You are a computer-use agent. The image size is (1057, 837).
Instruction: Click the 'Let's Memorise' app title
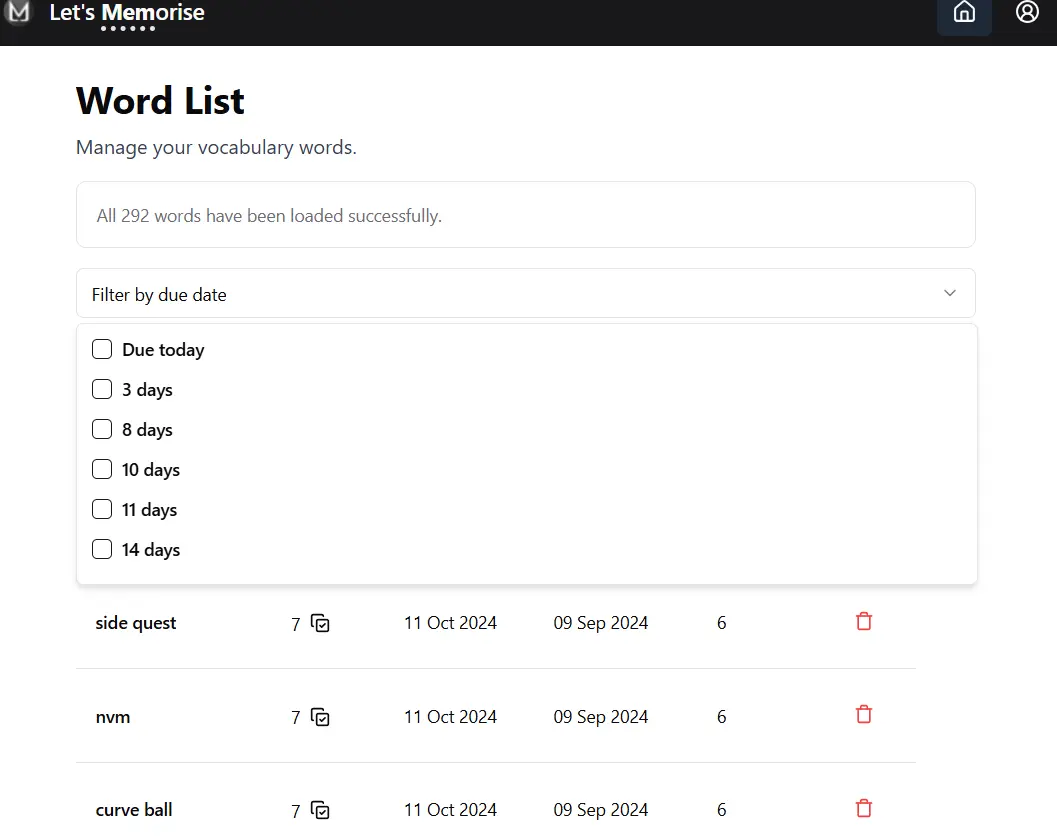pos(127,14)
